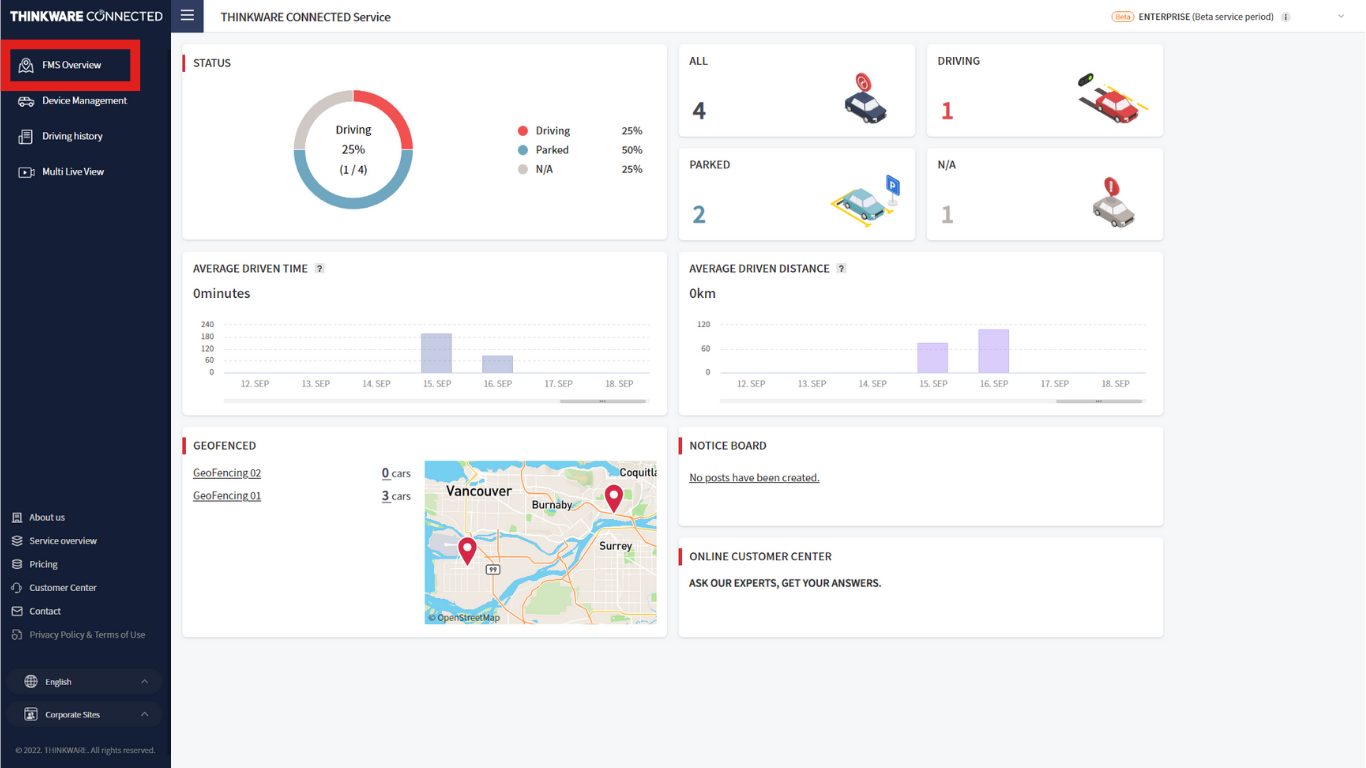Click the Privacy Policy document icon
The image size is (1366, 768).
pyautogui.click(x=17, y=635)
